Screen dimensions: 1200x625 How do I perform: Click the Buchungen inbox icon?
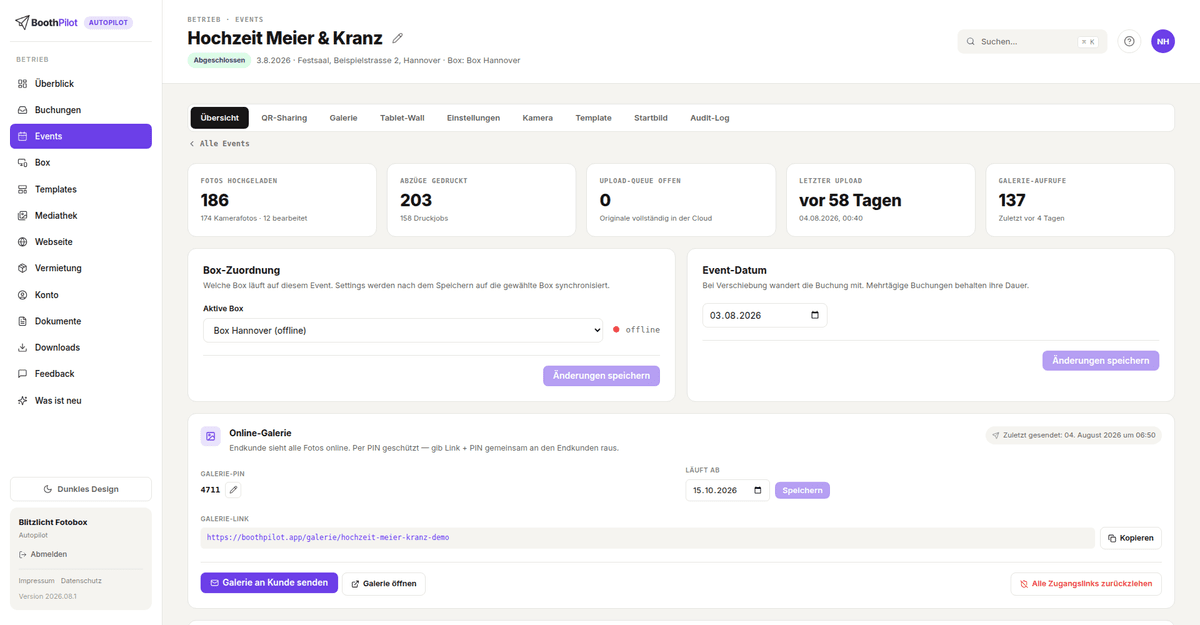click(x=23, y=110)
